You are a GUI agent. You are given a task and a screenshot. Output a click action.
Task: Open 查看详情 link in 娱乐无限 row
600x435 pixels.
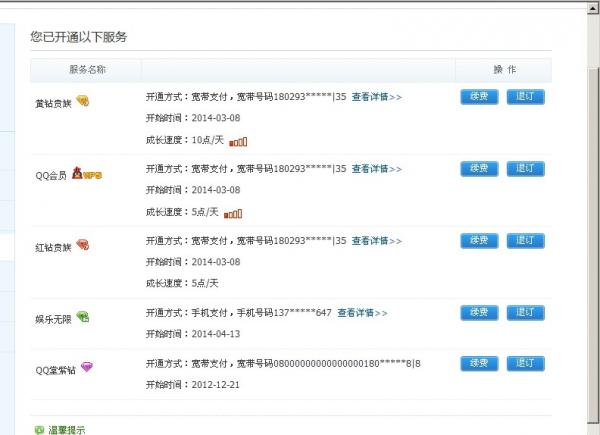click(362, 313)
